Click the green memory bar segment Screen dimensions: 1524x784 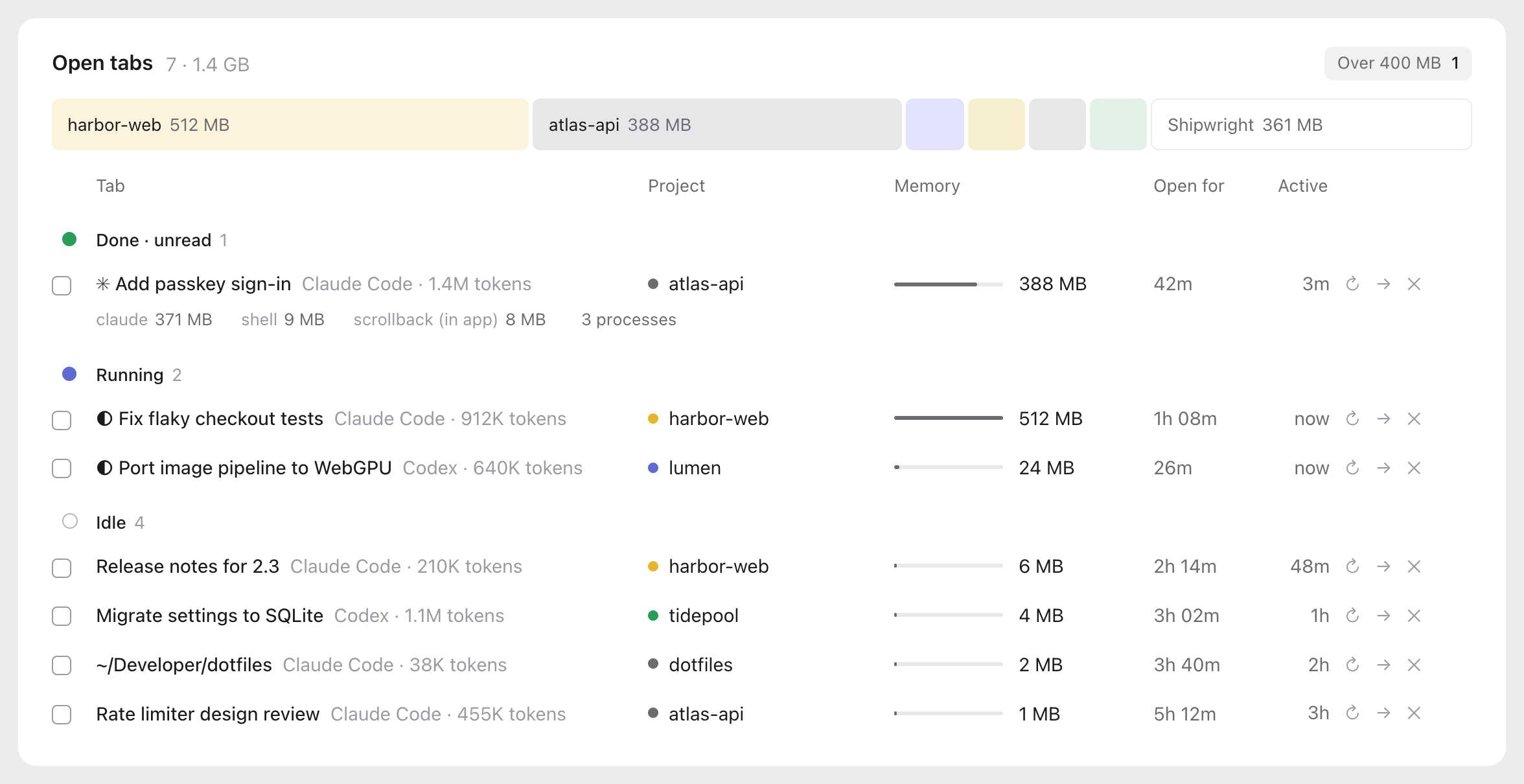click(x=1118, y=124)
